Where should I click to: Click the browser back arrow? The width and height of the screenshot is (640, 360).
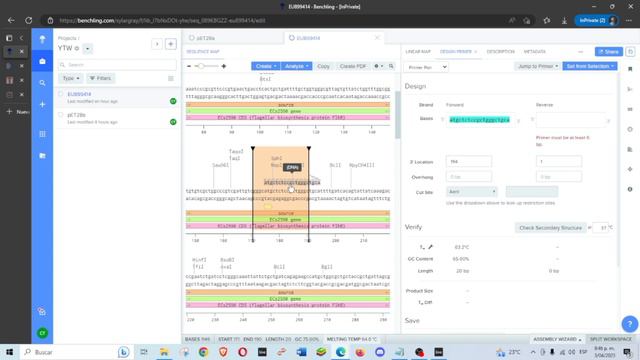coord(11,20)
